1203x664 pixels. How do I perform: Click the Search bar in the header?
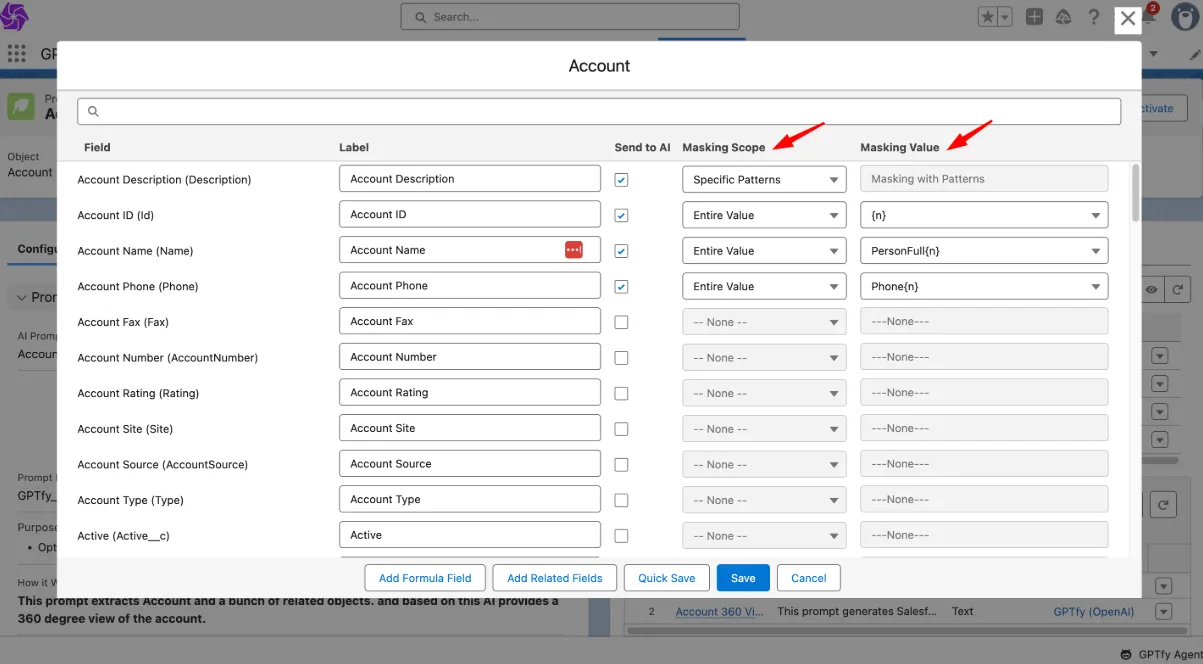coord(569,17)
